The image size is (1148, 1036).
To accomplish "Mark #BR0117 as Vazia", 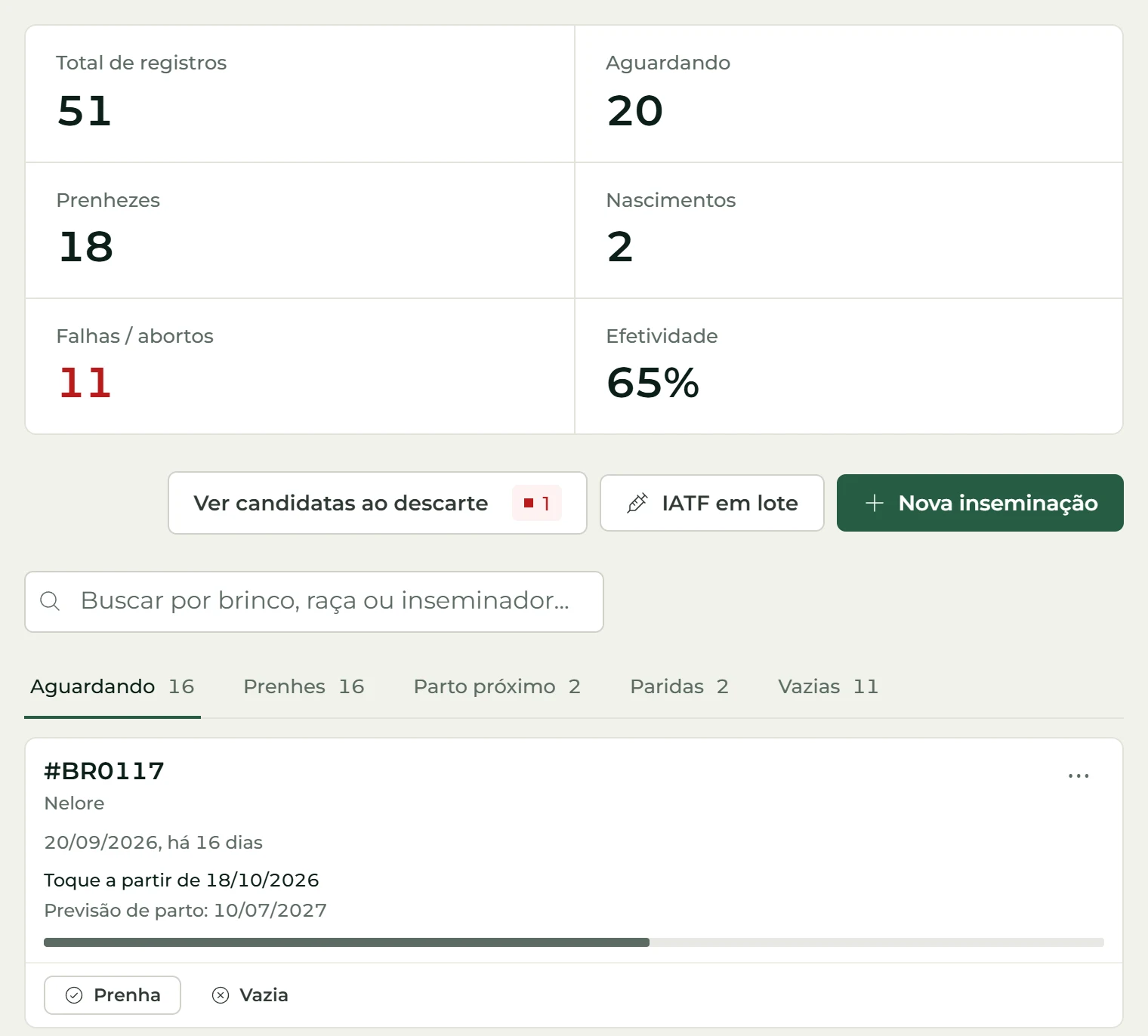I will pos(250,995).
